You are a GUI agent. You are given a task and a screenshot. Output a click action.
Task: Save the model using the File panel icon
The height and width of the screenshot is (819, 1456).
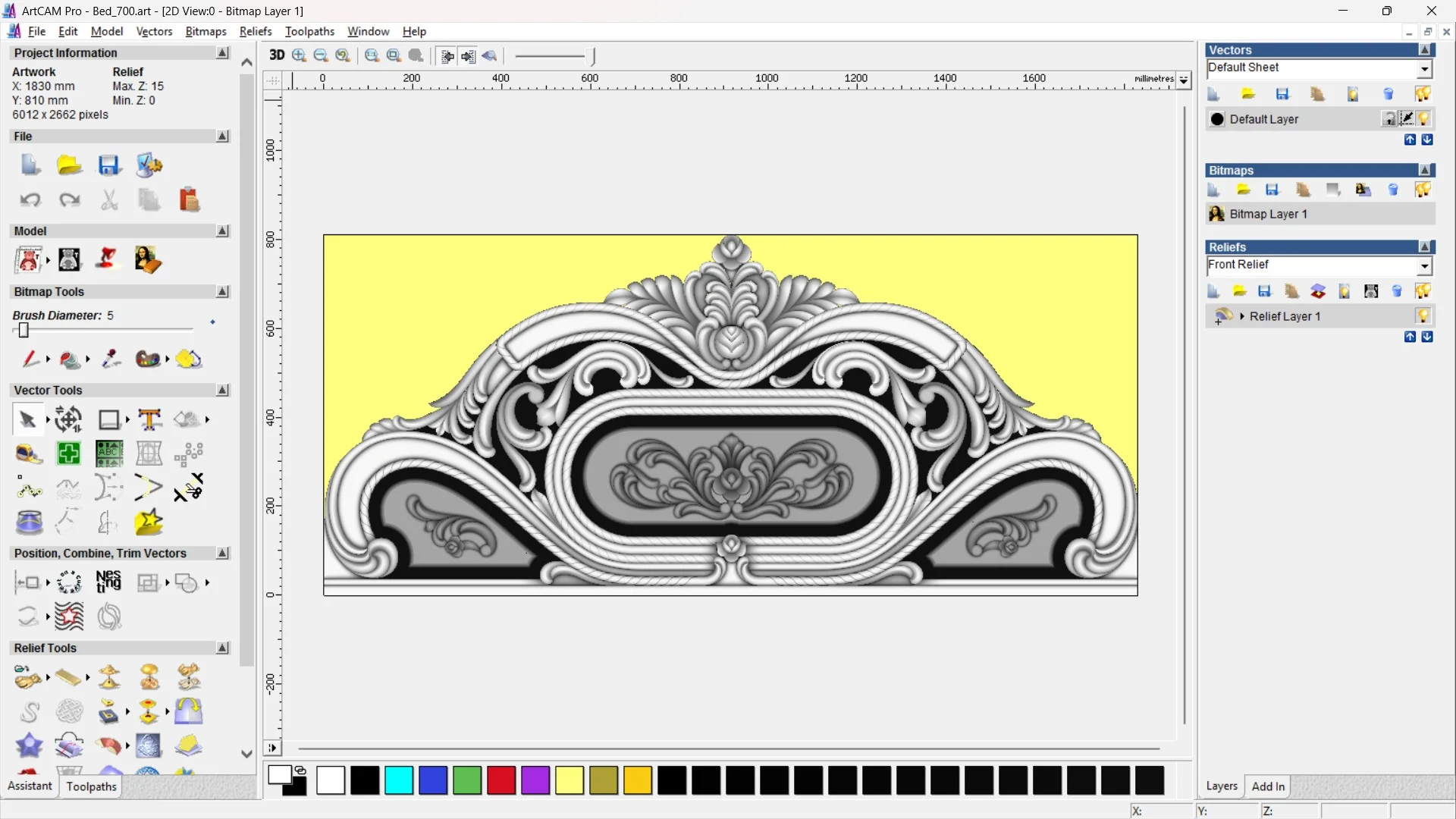click(x=110, y=165)
